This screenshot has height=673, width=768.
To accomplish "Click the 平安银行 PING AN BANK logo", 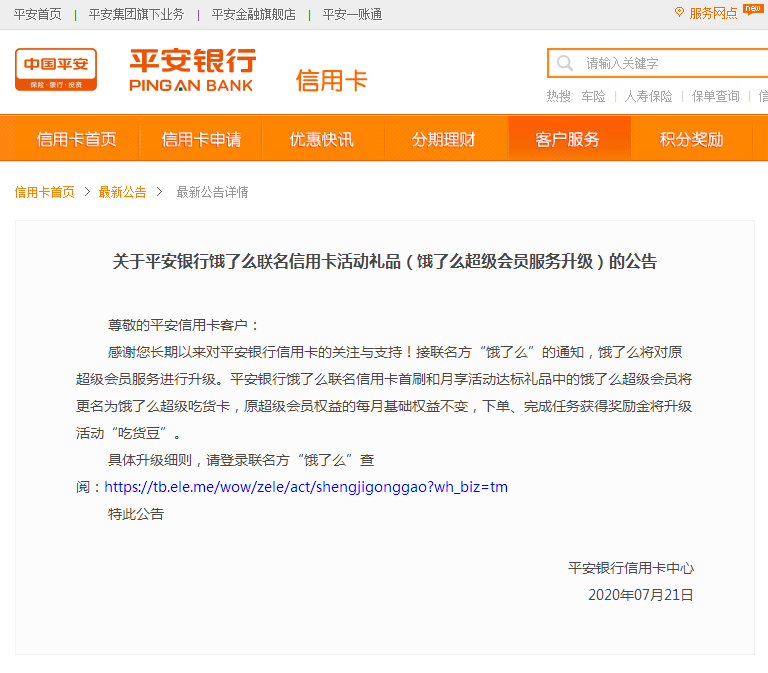I will [192, 70].
